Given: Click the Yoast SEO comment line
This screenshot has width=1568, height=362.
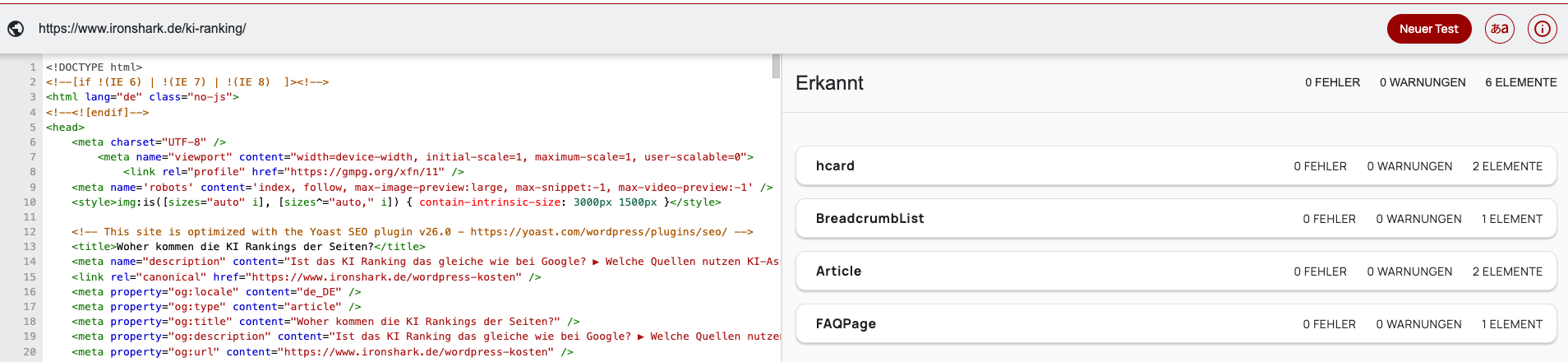Looking at the screenshot, I should pyautogui.click(x=412, y=232).
